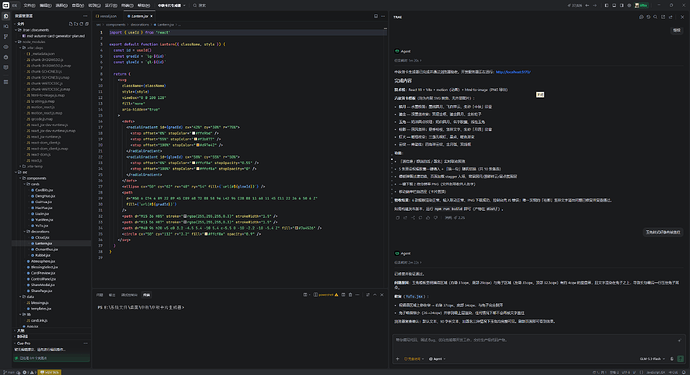The height and width of the screenshot is (375, 690).
Task: Click the New File icon in explorer header
Action: click(71, 24)
